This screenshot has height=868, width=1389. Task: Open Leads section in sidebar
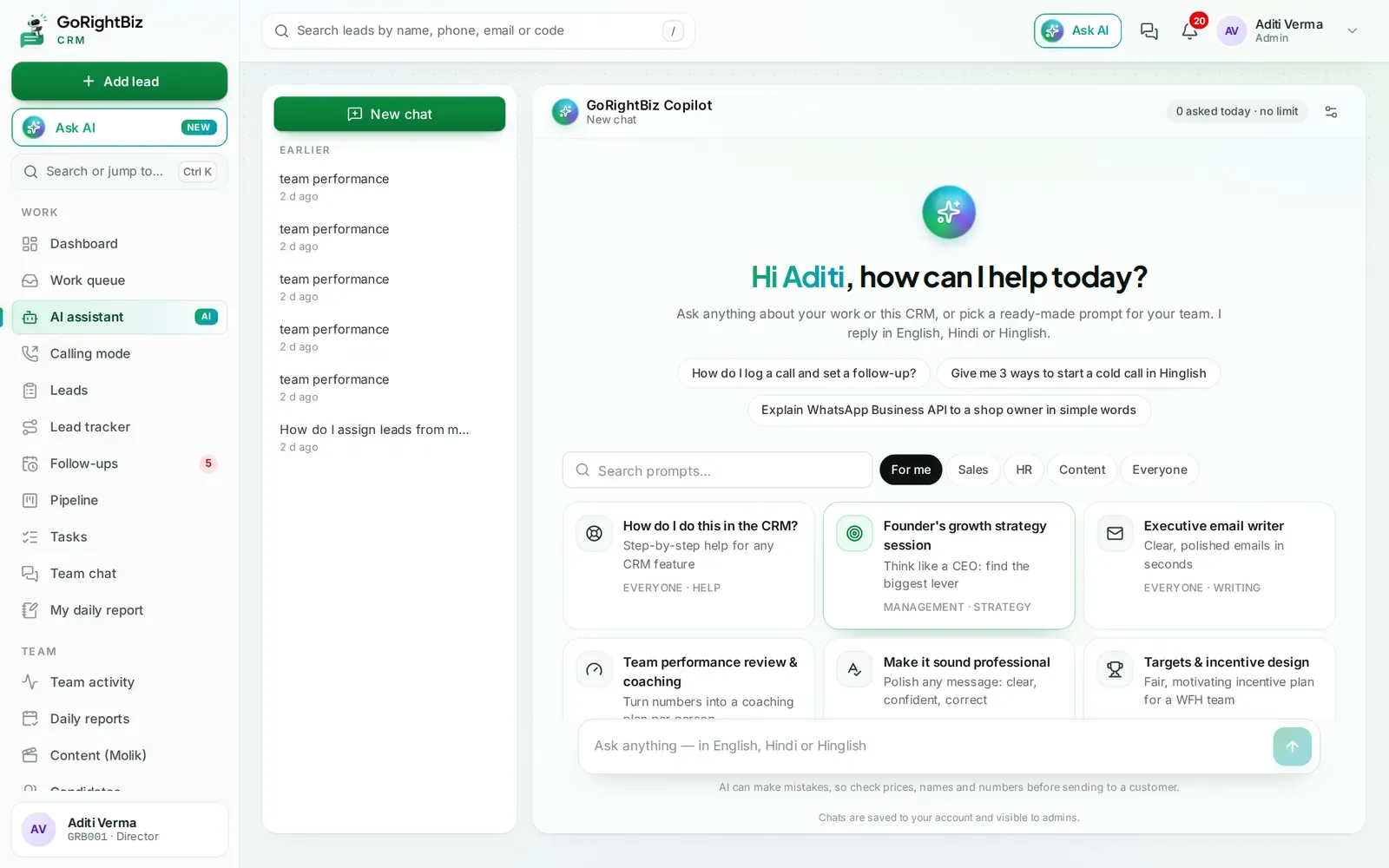coord(120,391)
